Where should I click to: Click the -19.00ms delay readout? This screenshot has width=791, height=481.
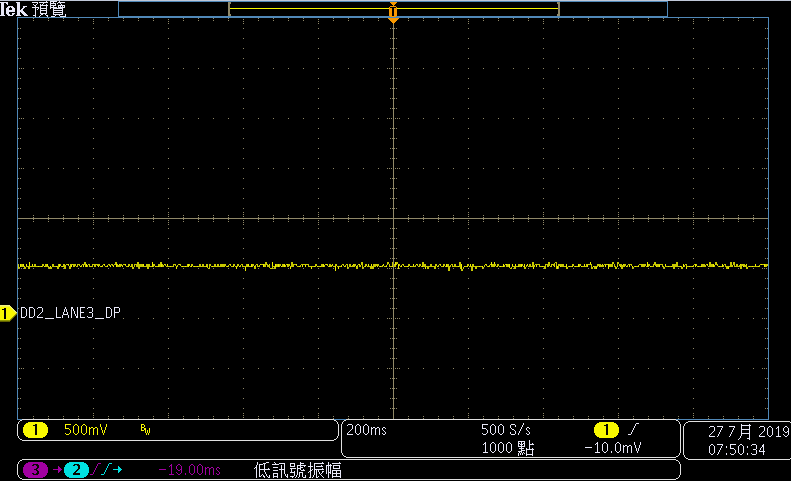(189, 470)
